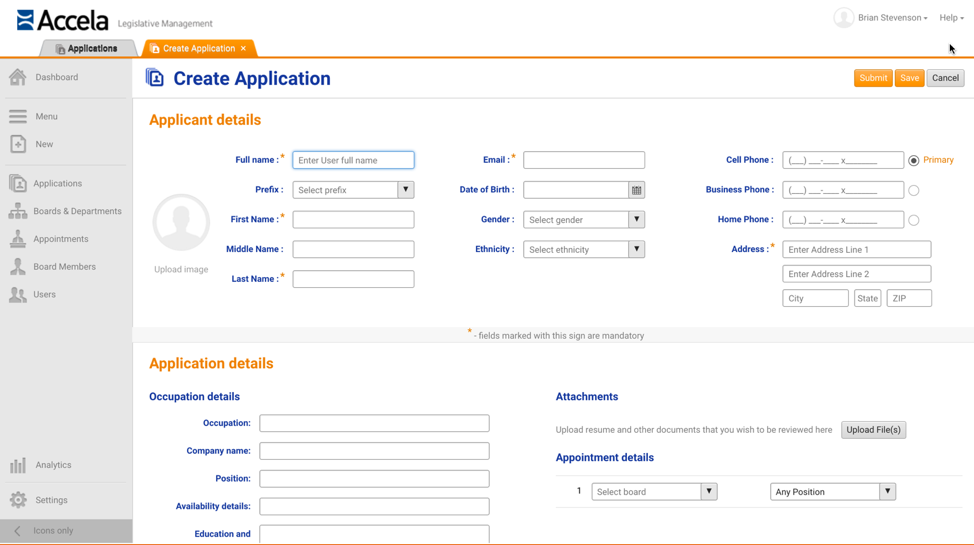974x545 pixels.
Task: Open the Help menu
Action: pos(951,18)
